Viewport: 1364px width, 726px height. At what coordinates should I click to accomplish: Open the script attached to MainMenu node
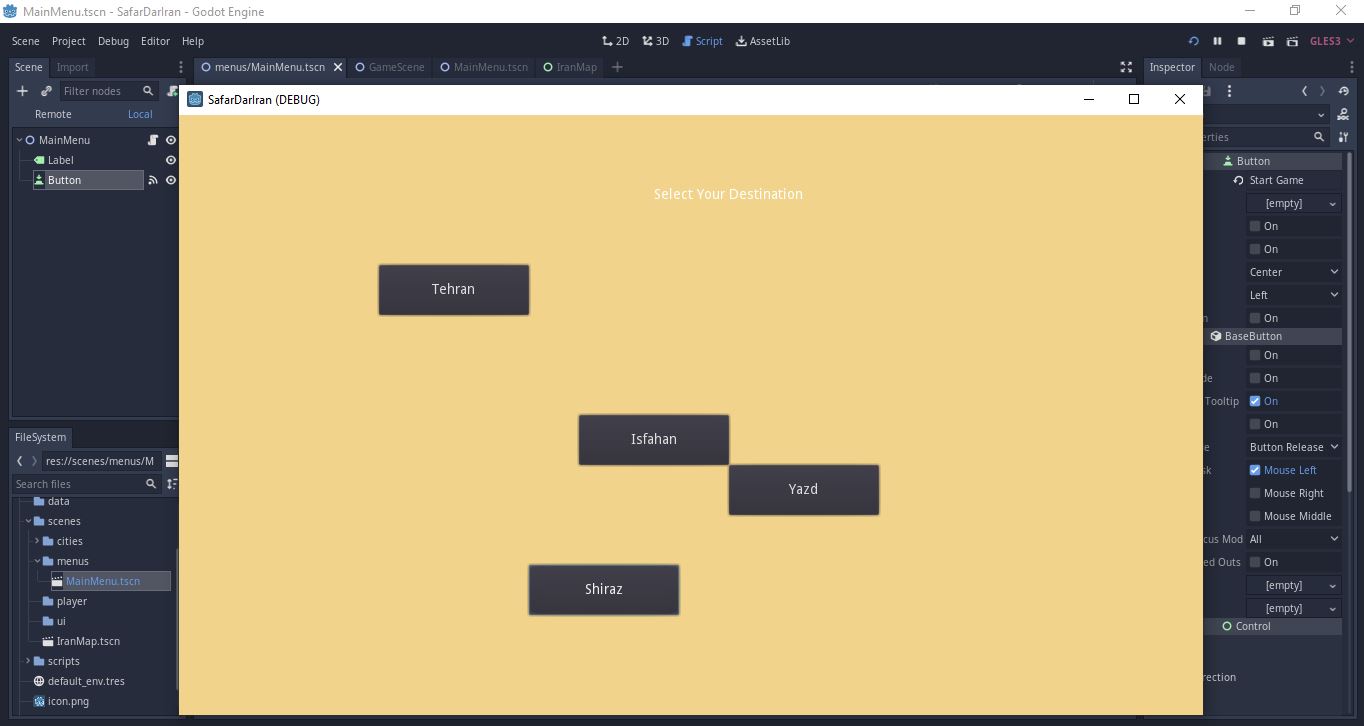(x=153, y=140)
